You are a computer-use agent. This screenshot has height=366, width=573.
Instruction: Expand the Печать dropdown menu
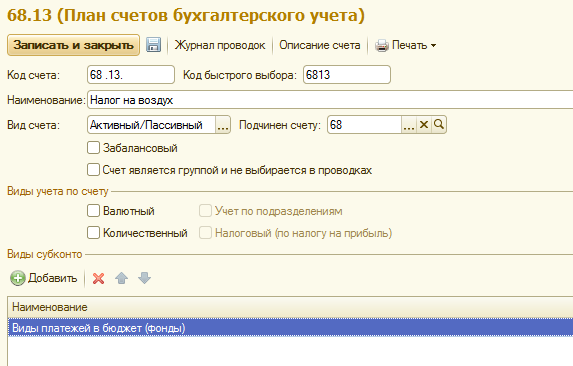pyautogui.click(x=433, y=46)
